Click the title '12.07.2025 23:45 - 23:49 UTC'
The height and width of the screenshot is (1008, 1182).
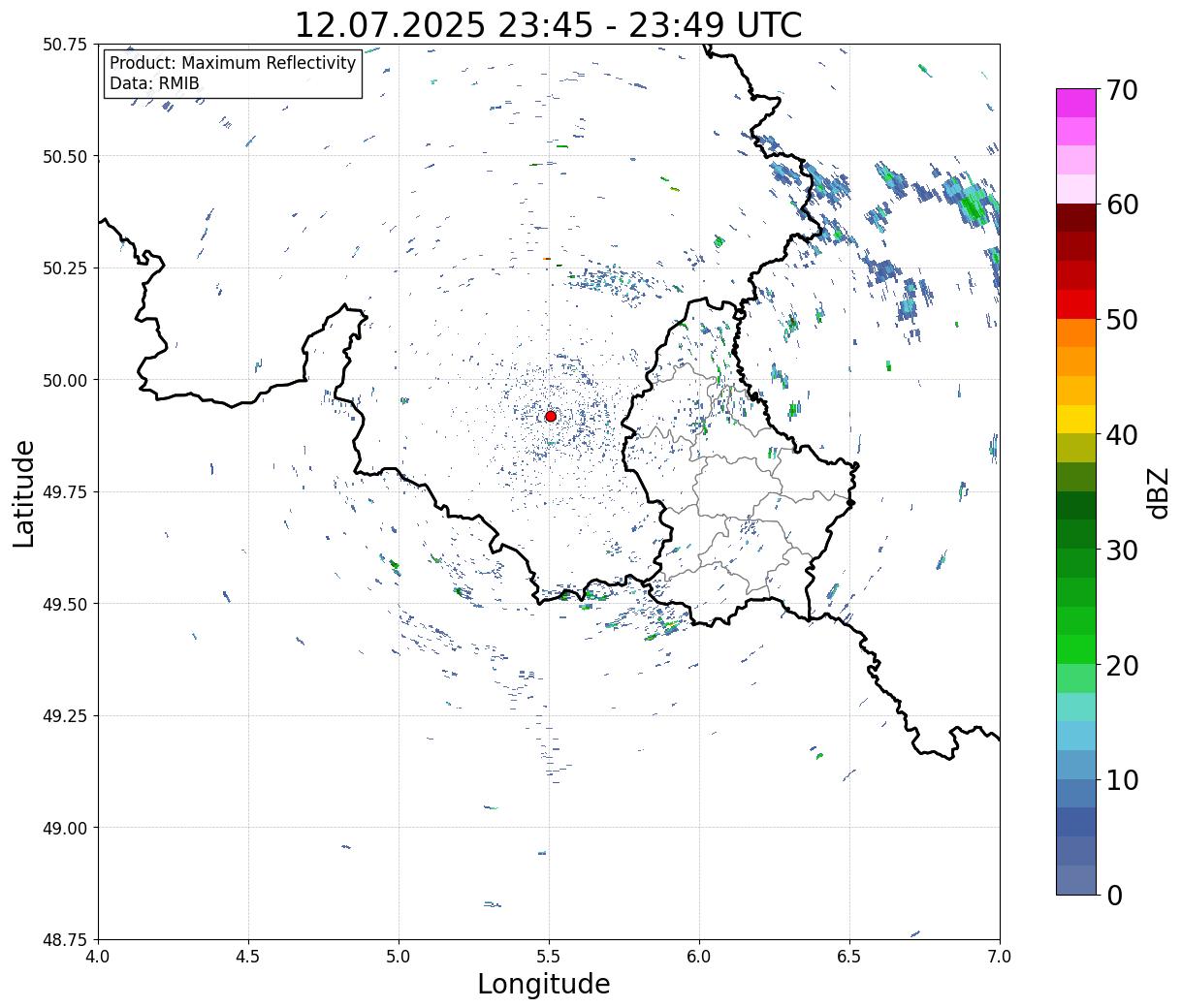pyautogui.click(x=548, y=25)
